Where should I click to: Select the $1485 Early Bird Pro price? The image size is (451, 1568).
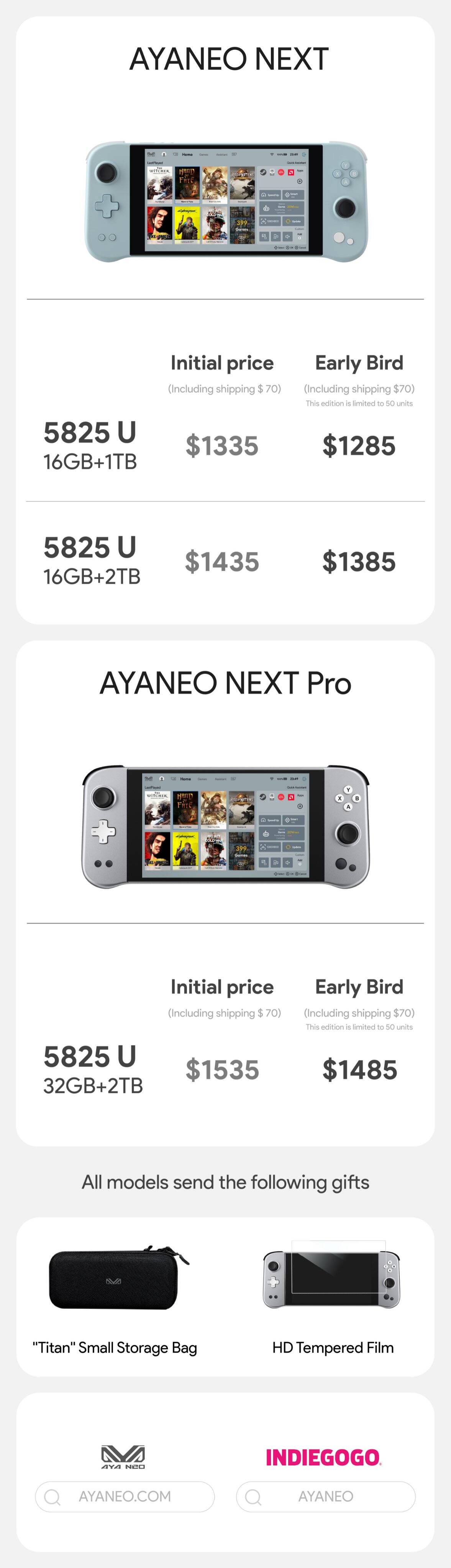pyautogui.click(x=359, y=1070)
